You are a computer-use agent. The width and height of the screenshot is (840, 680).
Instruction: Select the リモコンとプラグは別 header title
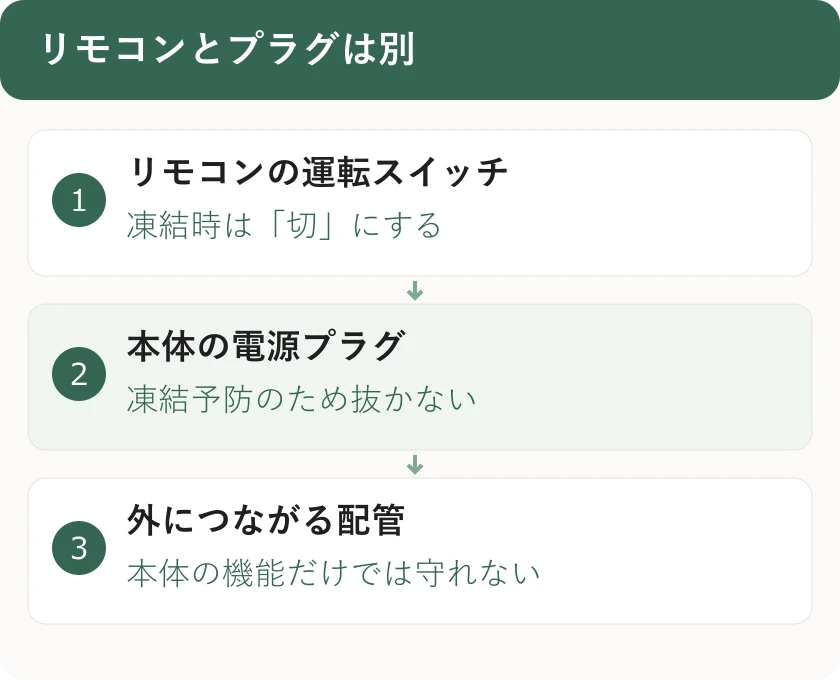pos(228,49)
